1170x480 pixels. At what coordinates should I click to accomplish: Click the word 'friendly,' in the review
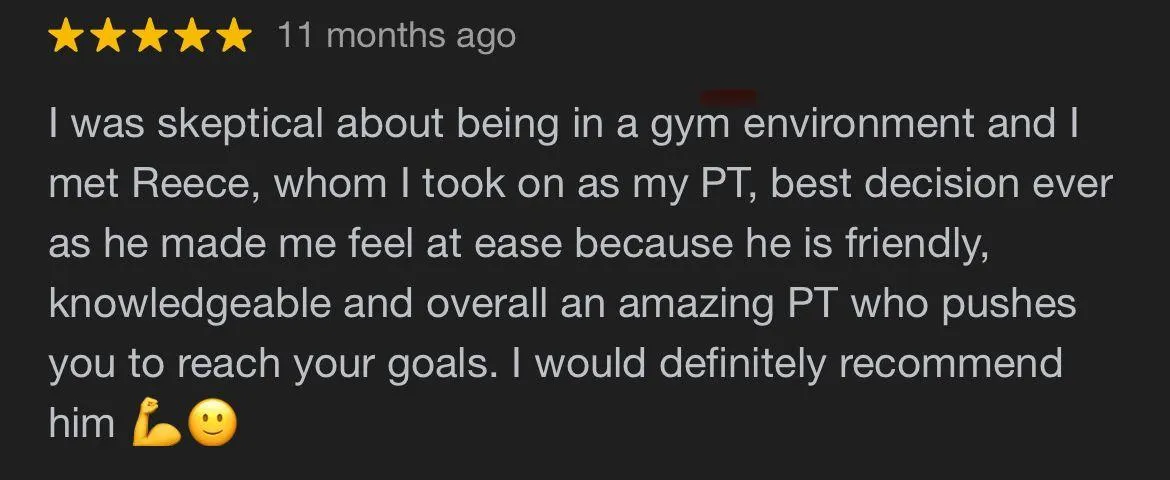pyautogui.click(x=918, y=244)
